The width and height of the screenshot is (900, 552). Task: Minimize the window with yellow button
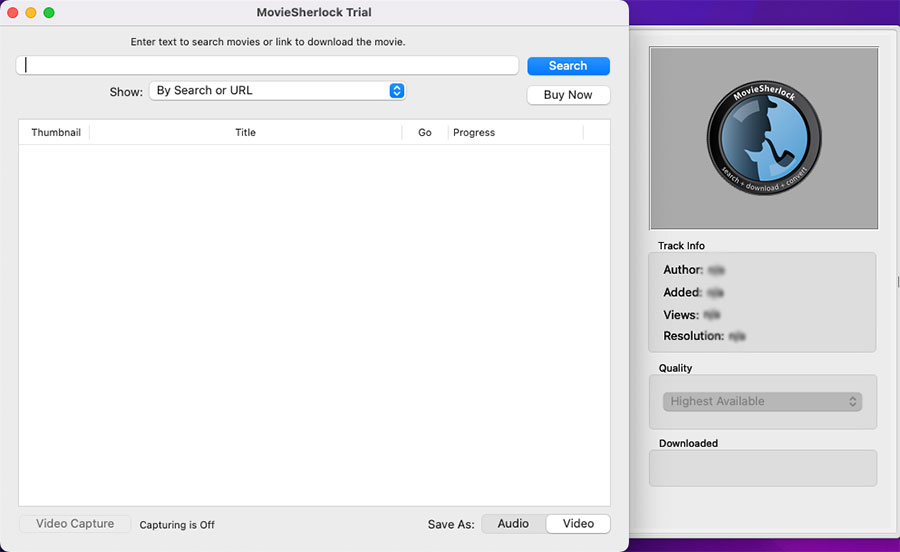pos(31,13)
